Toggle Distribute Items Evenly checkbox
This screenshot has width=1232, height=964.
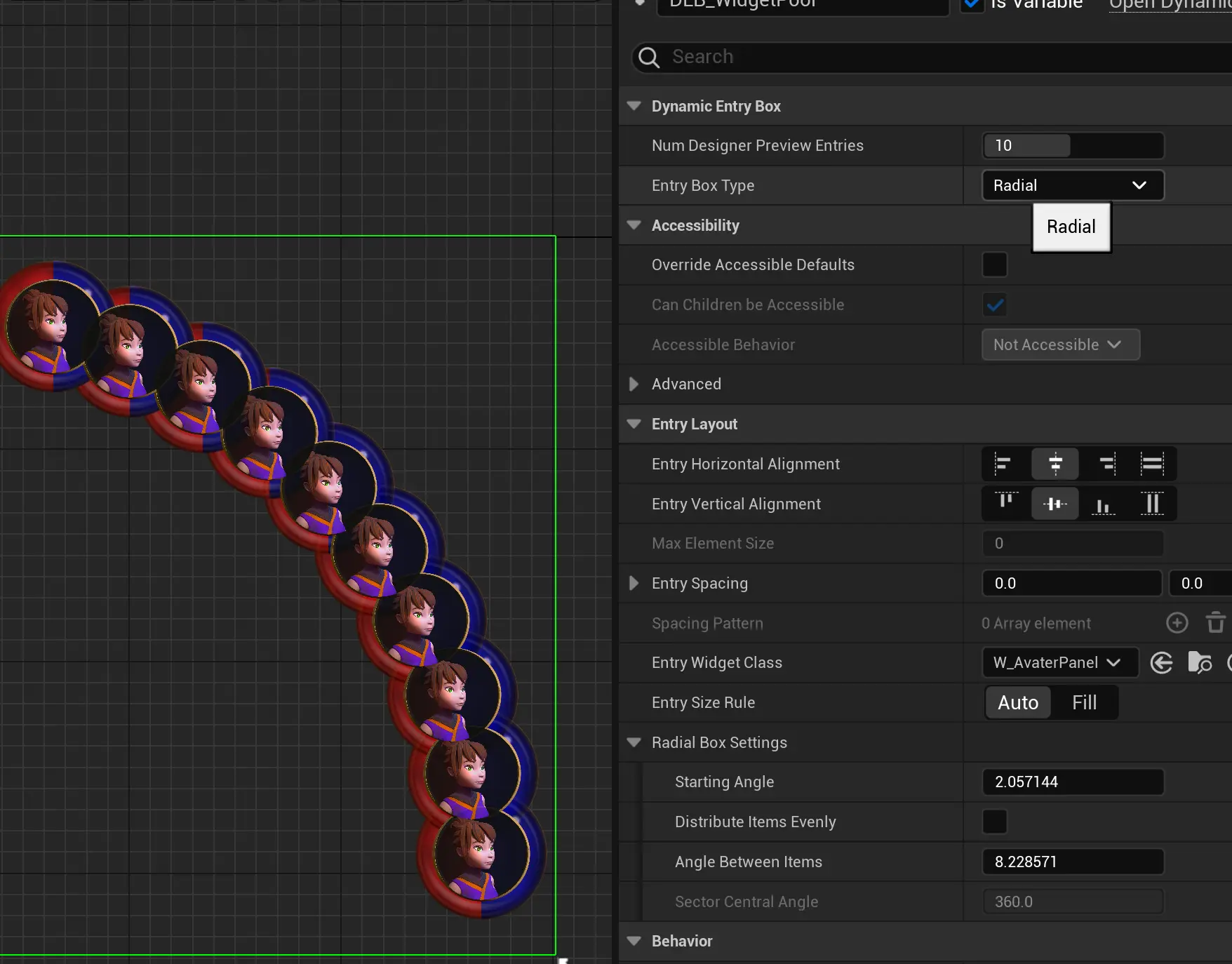pyautogui.click(x=994, y=822)
